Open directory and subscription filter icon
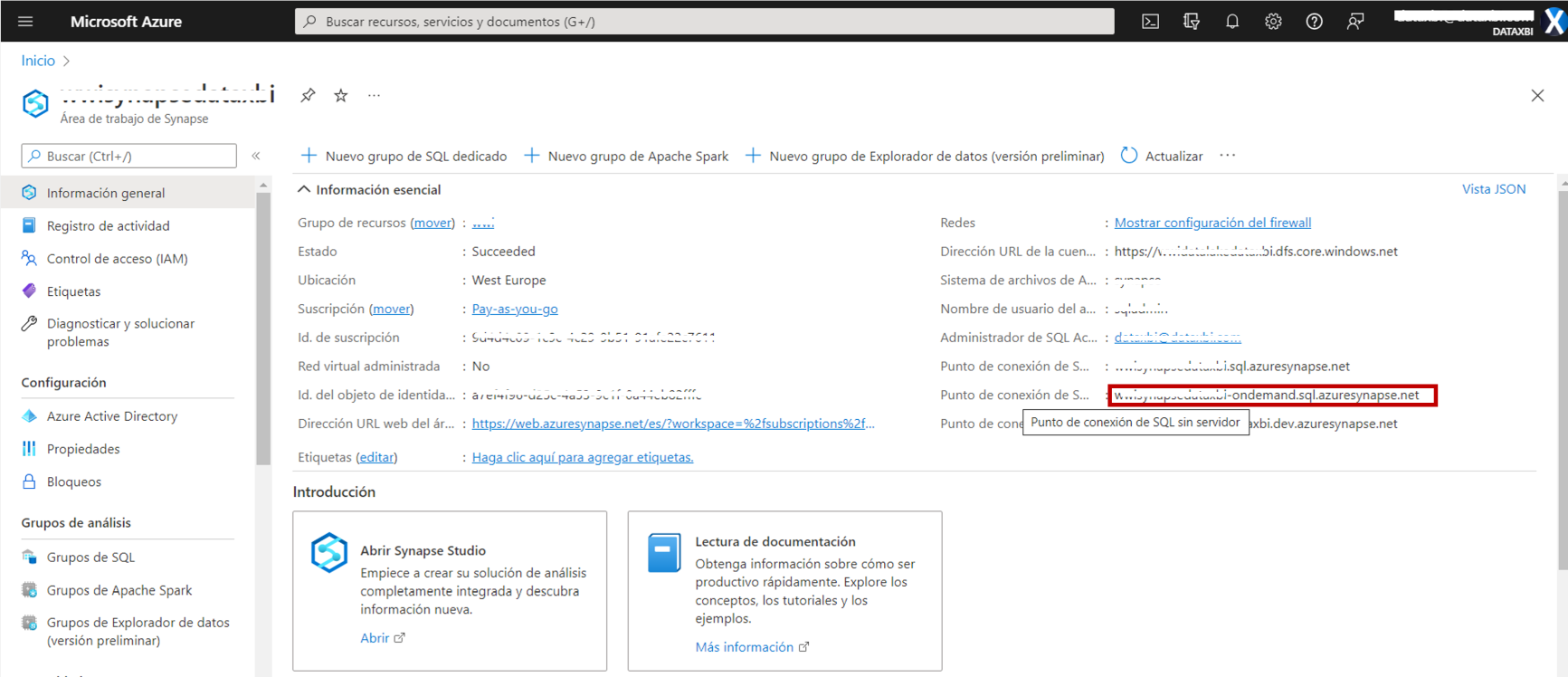 pyautogui.click(x=1192, y=21)
